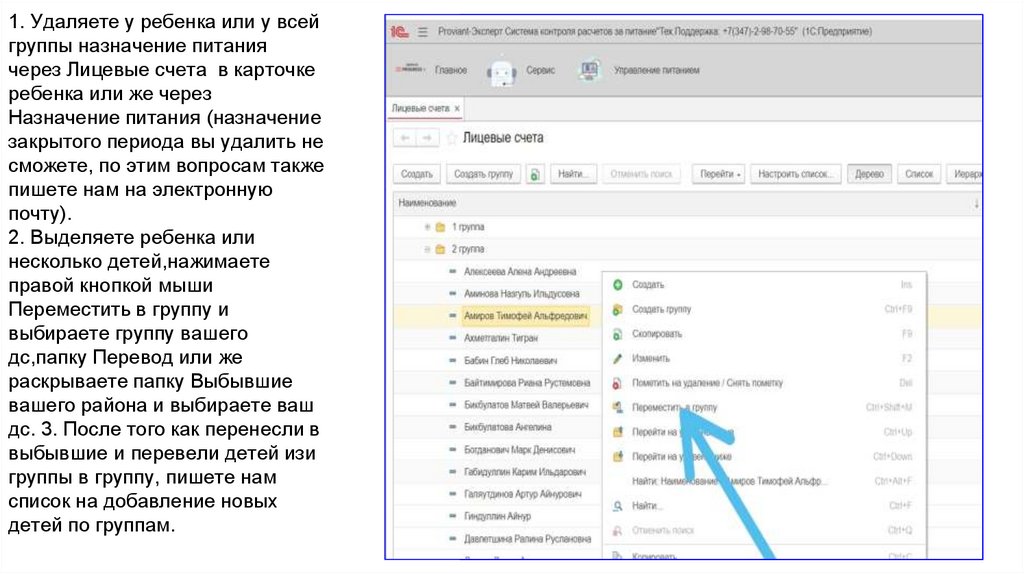Click the sort arrow in Наименование header
The height and width of the screenshot is (574, 1024).
(x=976, y=204)
